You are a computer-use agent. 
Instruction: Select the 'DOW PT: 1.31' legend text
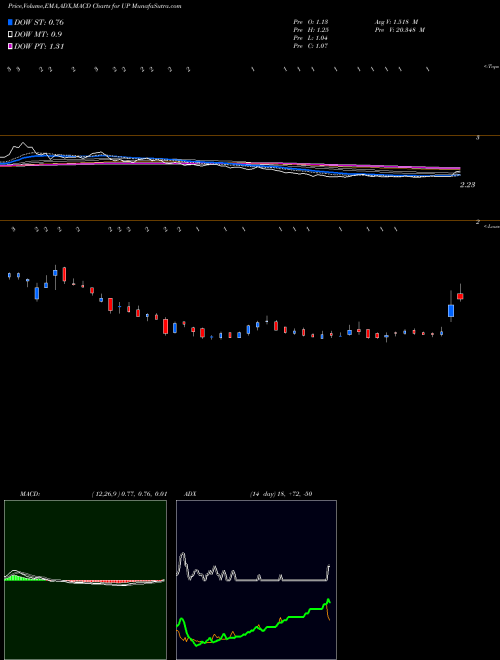coord(39,47)
